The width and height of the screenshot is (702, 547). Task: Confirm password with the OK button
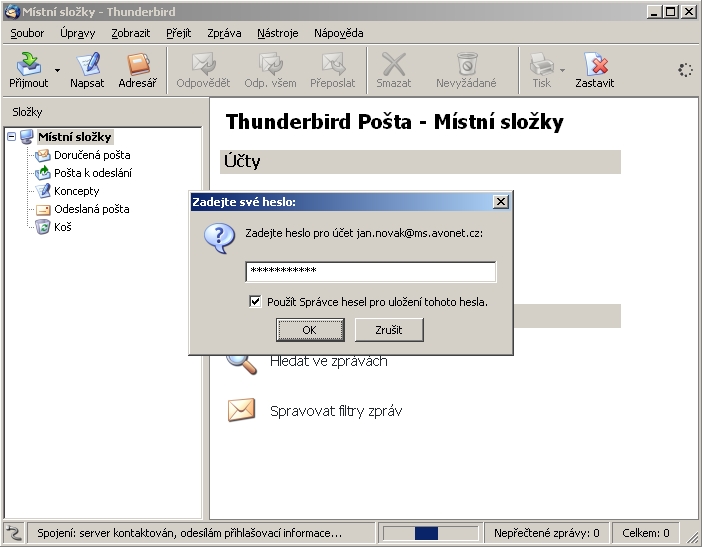pyautogui.click(x=309, y=329)
